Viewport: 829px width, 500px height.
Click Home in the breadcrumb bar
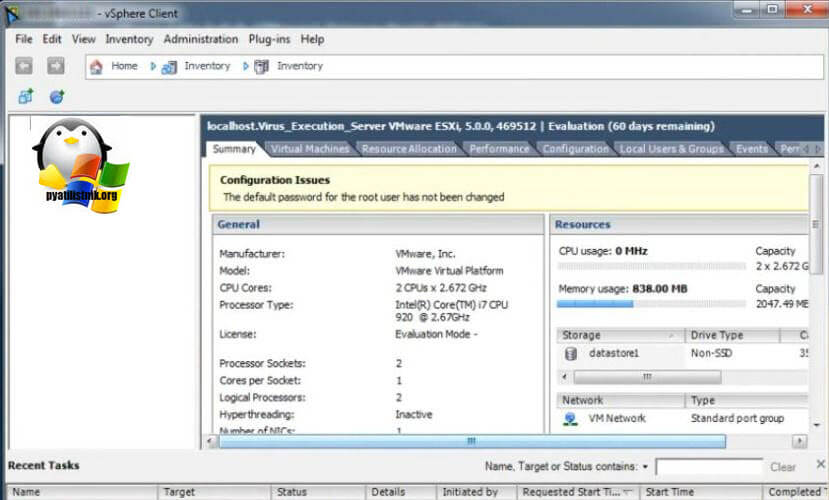coord(124,66)
